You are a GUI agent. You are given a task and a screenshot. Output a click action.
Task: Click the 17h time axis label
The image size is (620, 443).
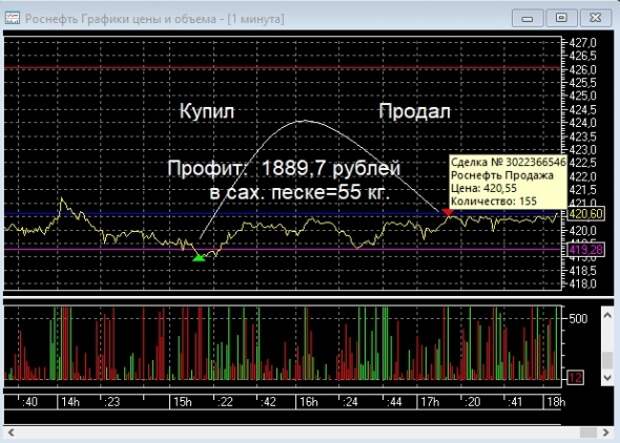(430, 402)
